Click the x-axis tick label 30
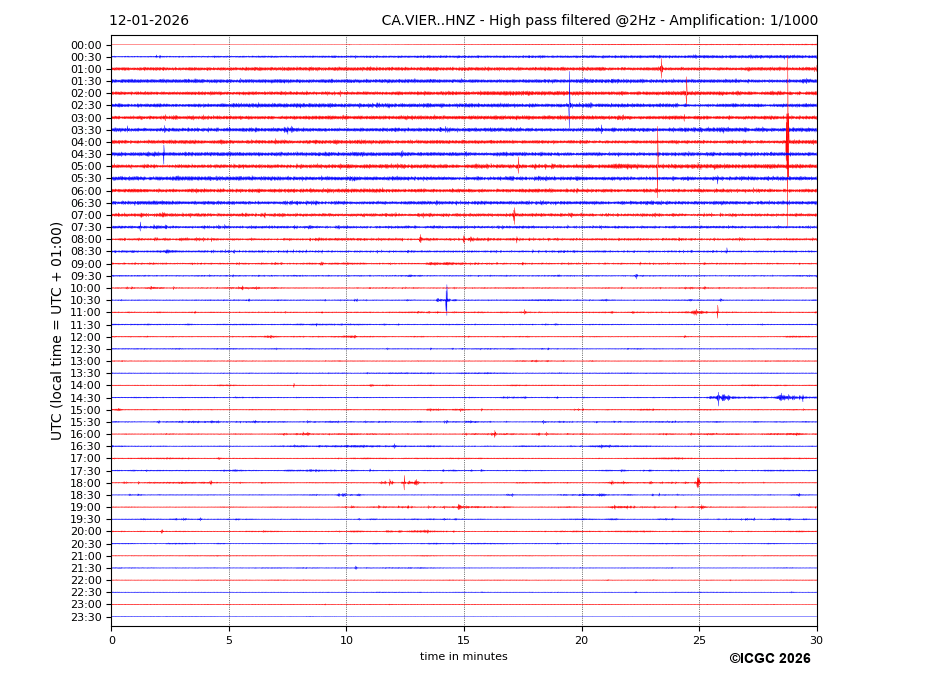This screenshot has width=927, height=696. [x=816, y=640]
